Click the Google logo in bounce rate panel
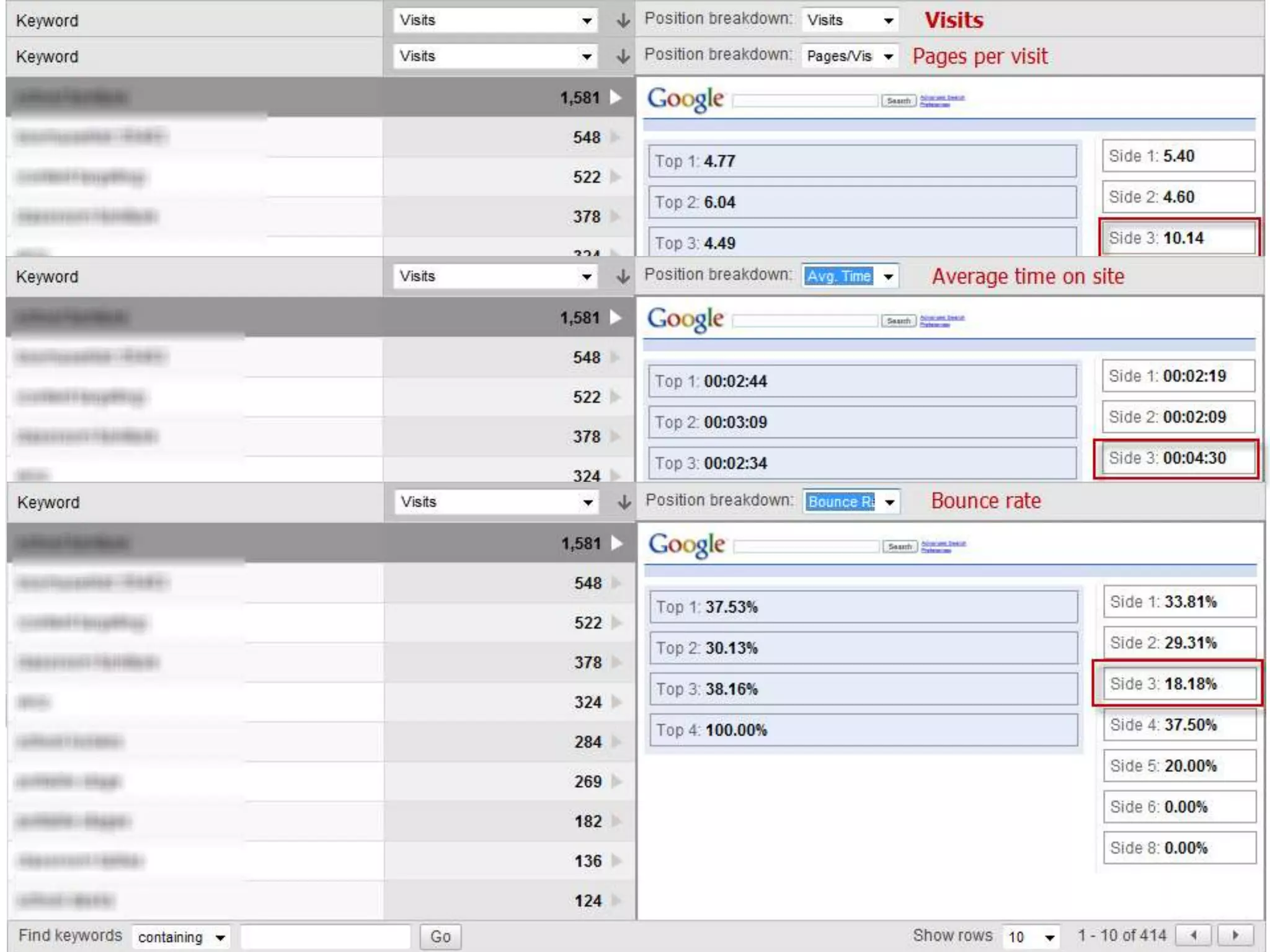The width and height of the screenshot is (1270, 952). (x=686, y=545)
